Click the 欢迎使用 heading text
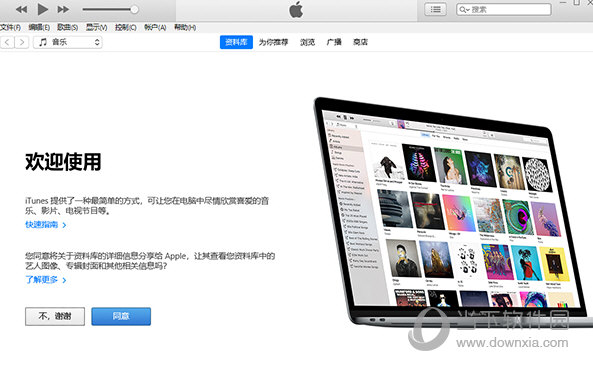 tap(63, 162)
